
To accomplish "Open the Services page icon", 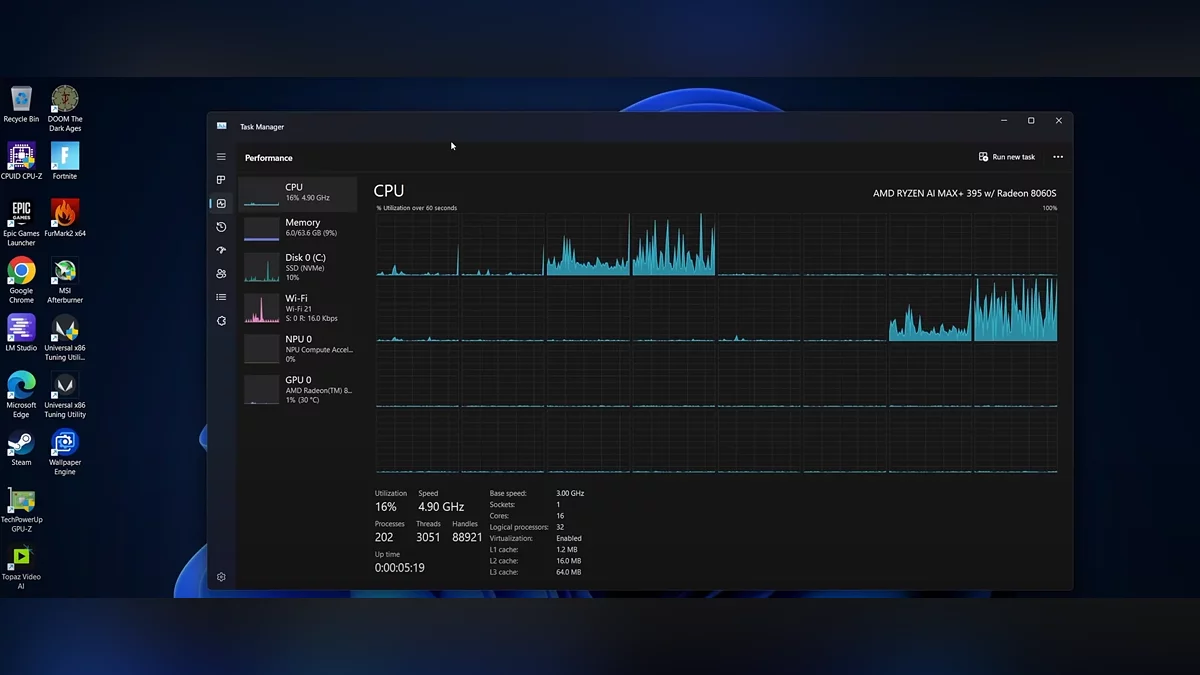I will point(221,321).
